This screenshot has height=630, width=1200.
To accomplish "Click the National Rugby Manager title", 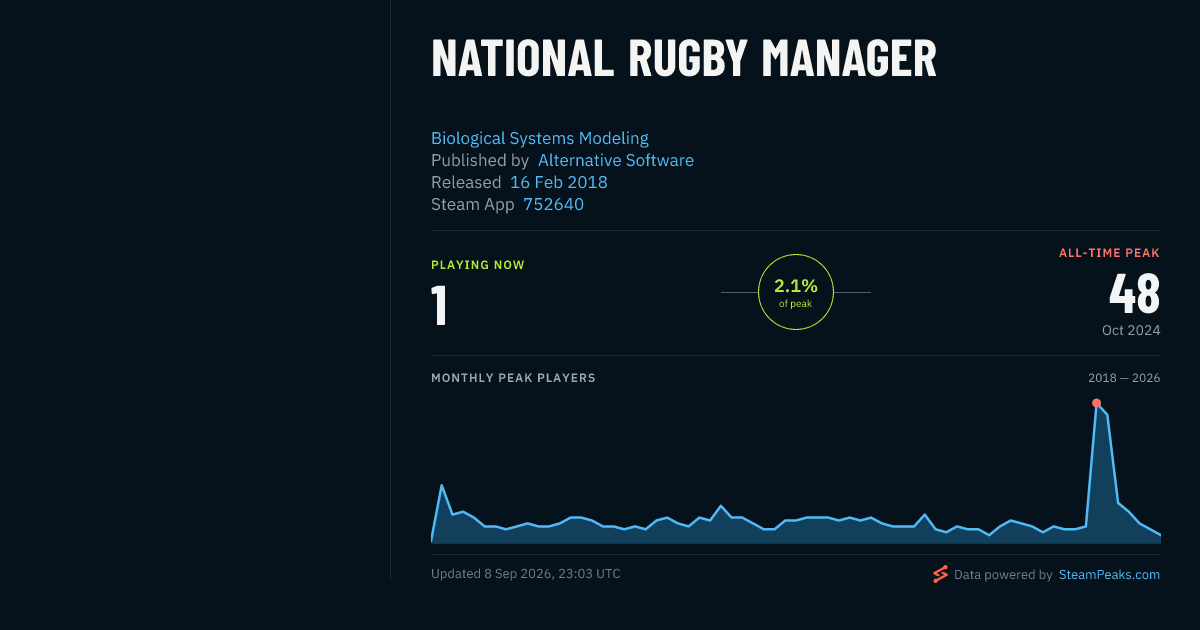I will [684, 59].
